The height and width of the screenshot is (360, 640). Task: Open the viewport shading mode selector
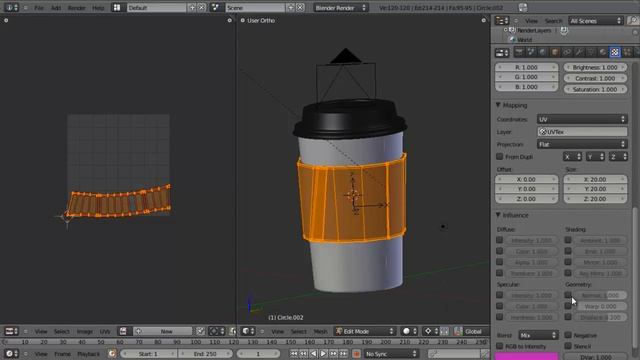[409, 331]
